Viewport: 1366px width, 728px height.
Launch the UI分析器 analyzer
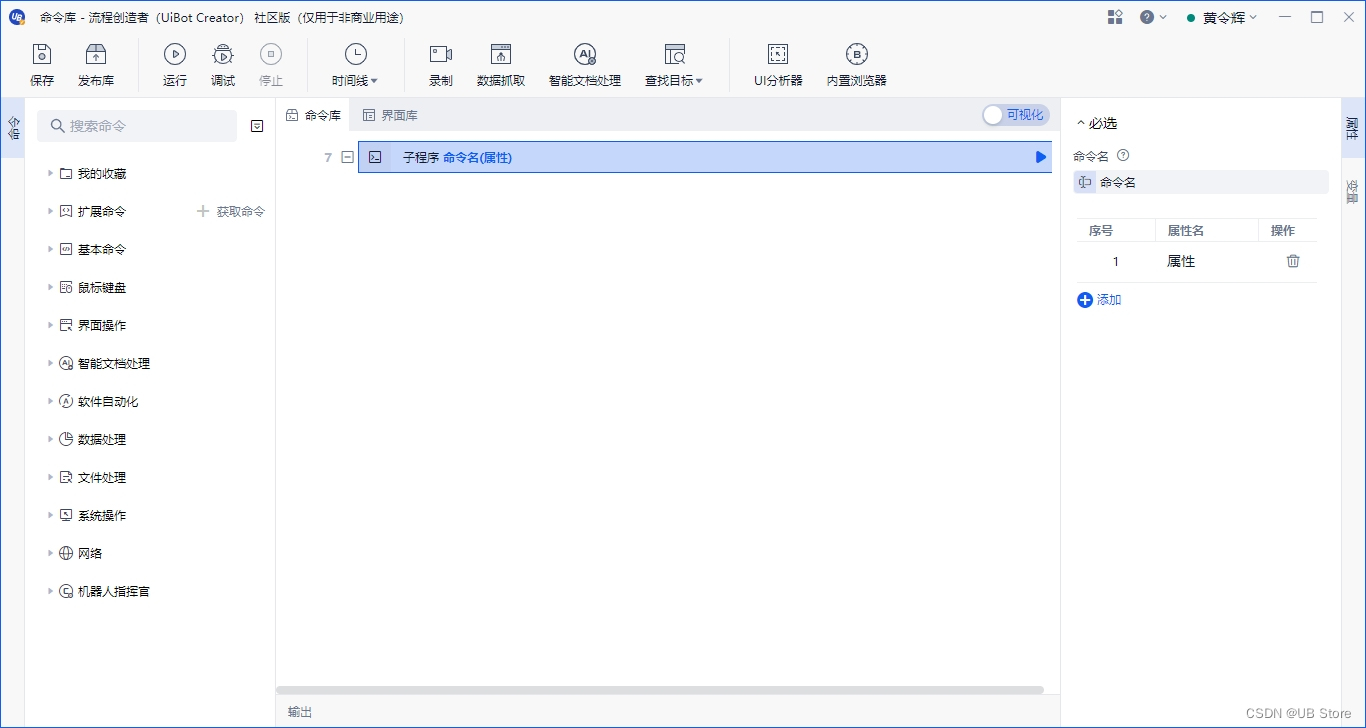pyautogui.click(x=778, y=65)
